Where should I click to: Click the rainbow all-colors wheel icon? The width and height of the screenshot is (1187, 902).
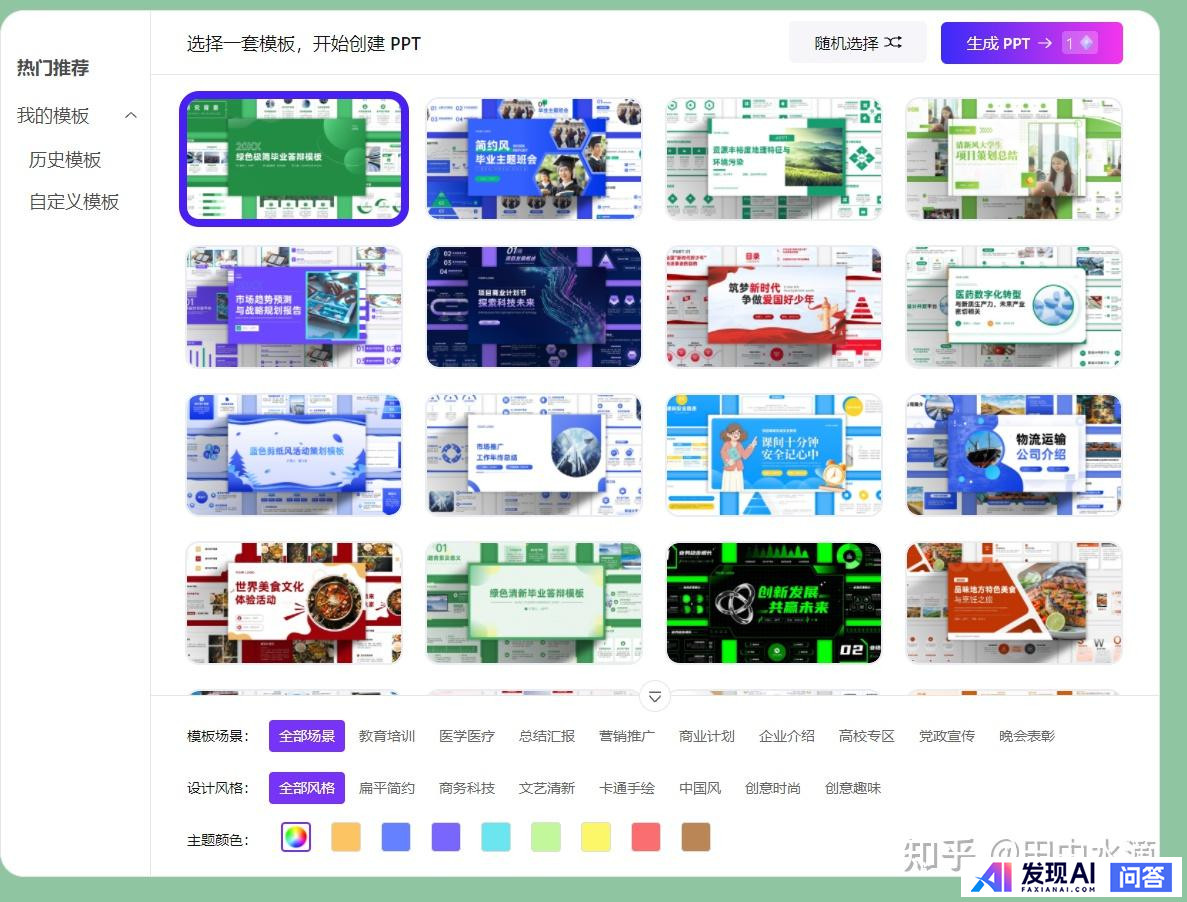pyautogui.click(x=296, y=837)
